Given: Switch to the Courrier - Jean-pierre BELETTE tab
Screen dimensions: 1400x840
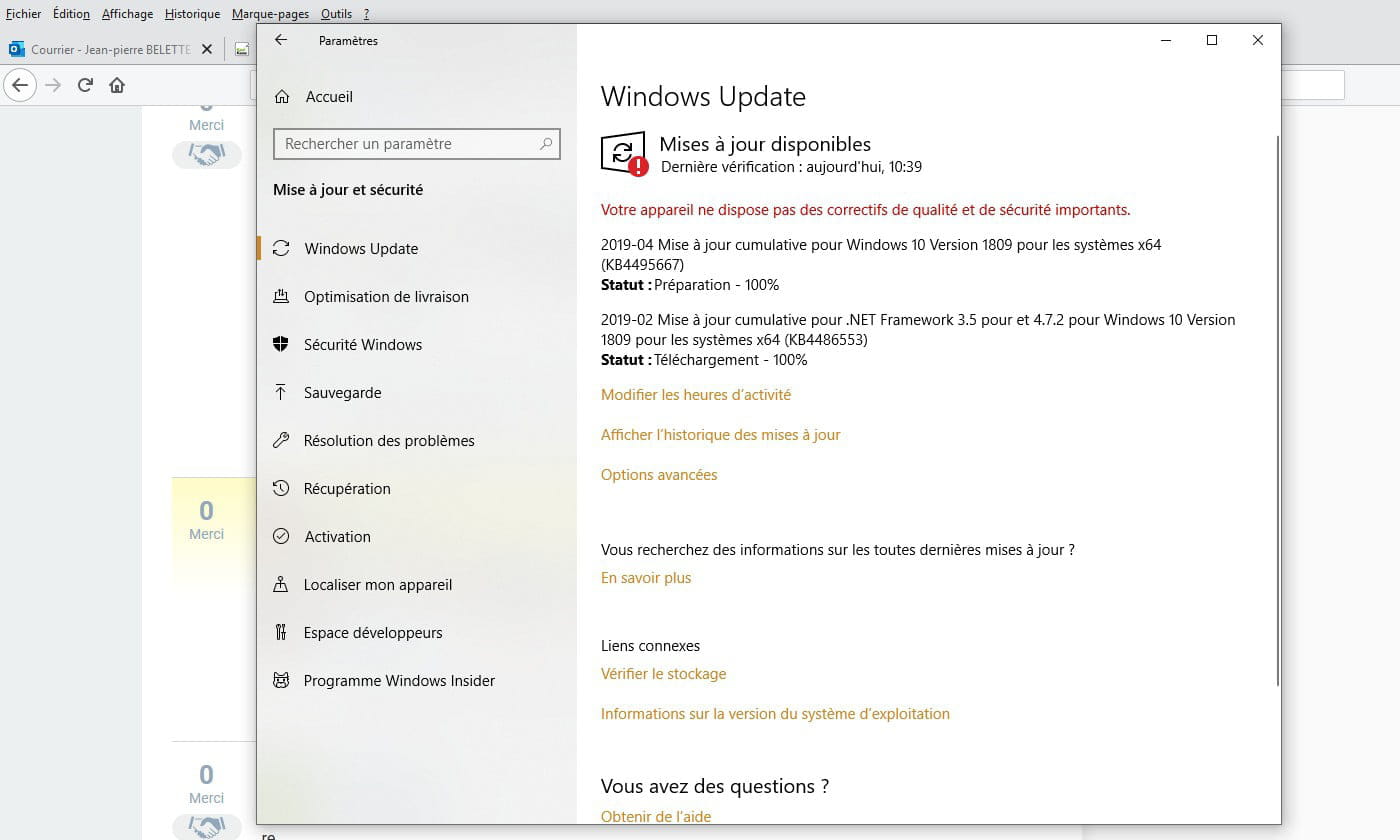Looking at the screenshot, I should (x=110, y=49).
